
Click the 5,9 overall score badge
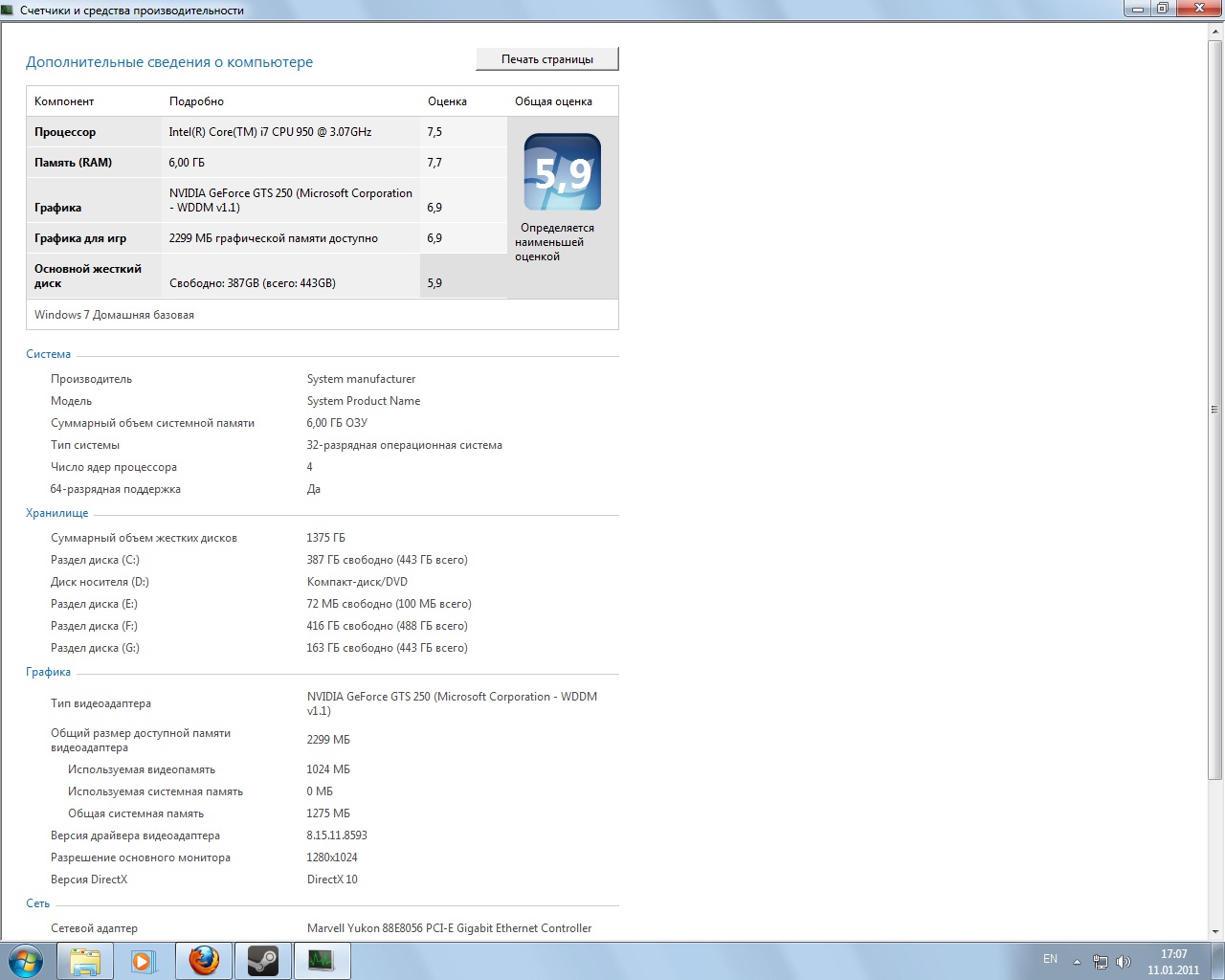(x=563, y=172)
